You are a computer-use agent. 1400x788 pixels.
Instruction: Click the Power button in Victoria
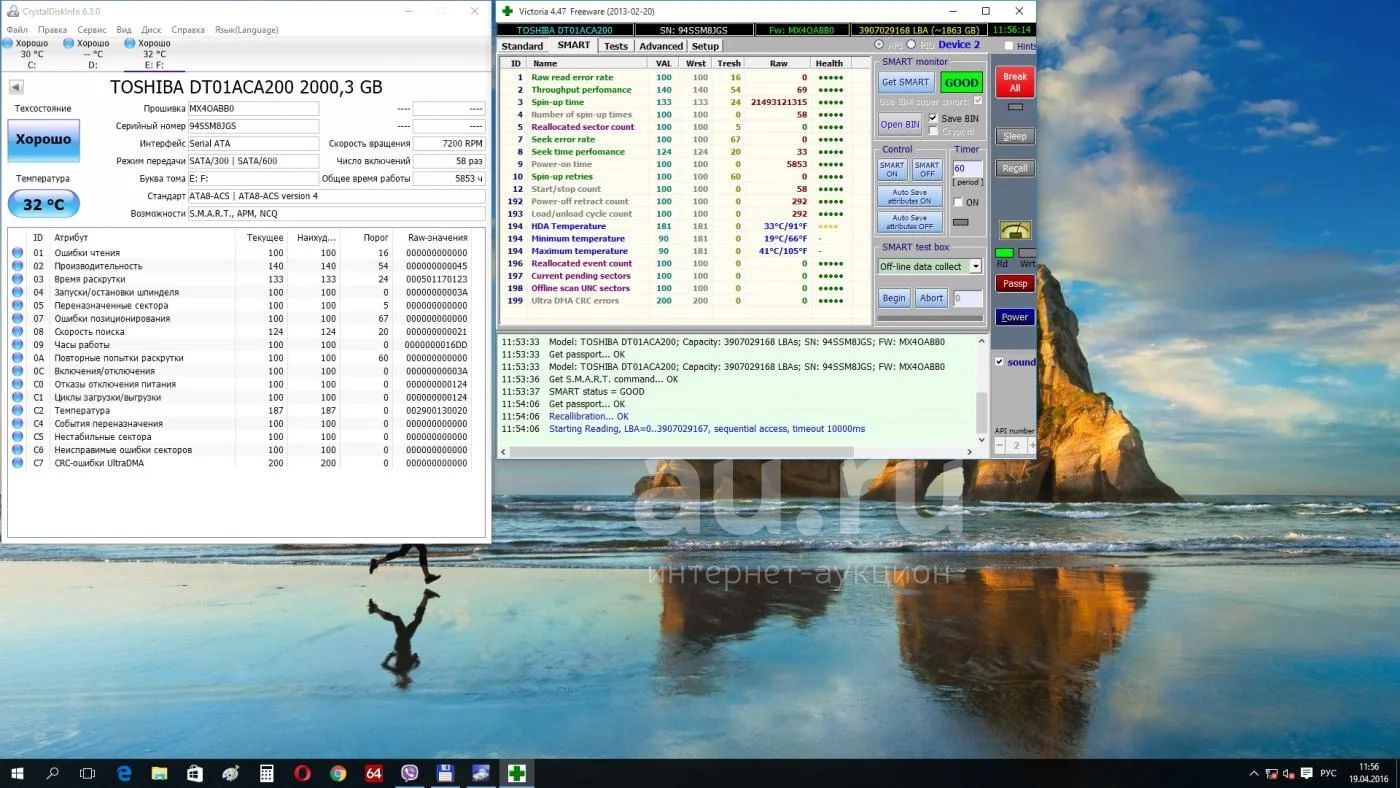point(1015,317)
